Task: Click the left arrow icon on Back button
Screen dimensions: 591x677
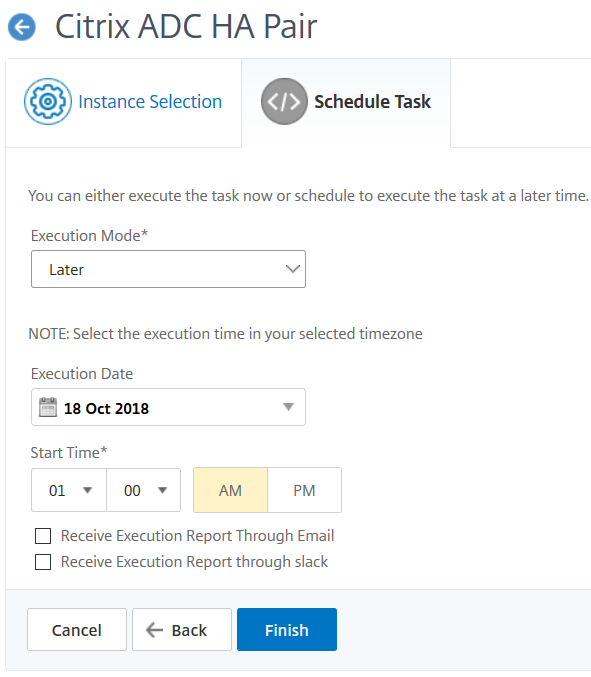Action: coord(154,630)
